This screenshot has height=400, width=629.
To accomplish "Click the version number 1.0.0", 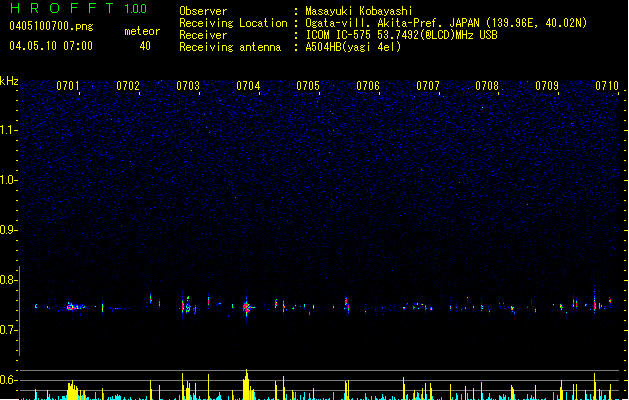I will pyautogui.click(x=136, y=8).
